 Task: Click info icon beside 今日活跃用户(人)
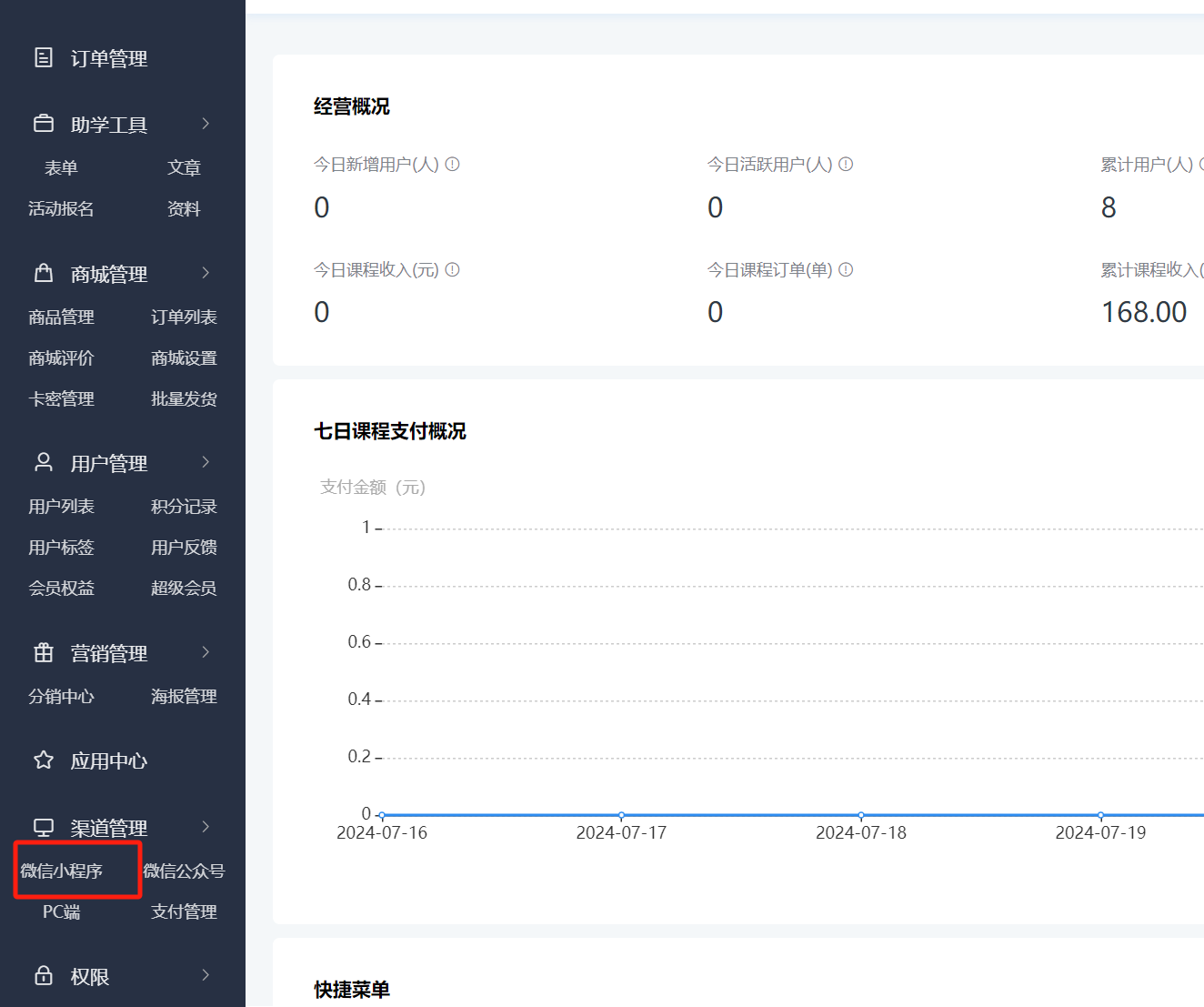[x=846, y=165]
